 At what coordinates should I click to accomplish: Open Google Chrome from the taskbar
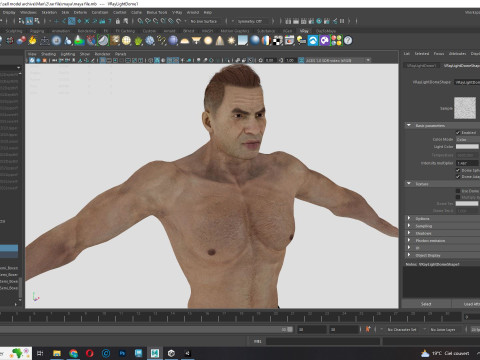click(x=73, y=353)
